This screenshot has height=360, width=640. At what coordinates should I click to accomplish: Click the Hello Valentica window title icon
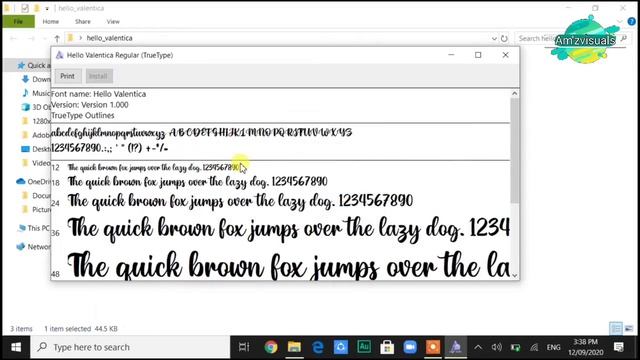[x=60, y=55]
